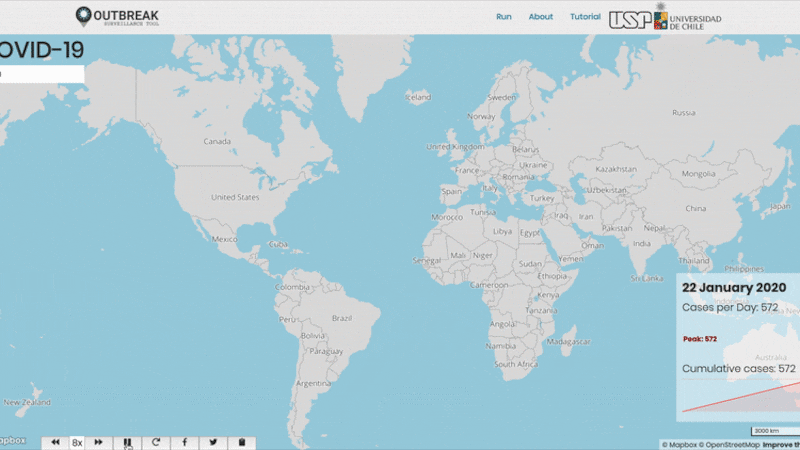Click the Universidad de Chile logo
800x450 pixels.
coord(688,19)
